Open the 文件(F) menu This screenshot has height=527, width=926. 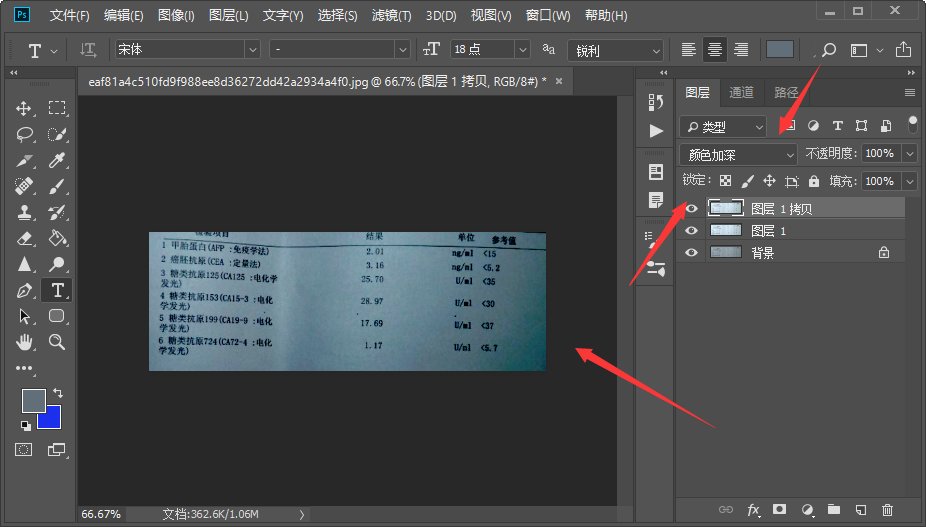tap(69, 15)
